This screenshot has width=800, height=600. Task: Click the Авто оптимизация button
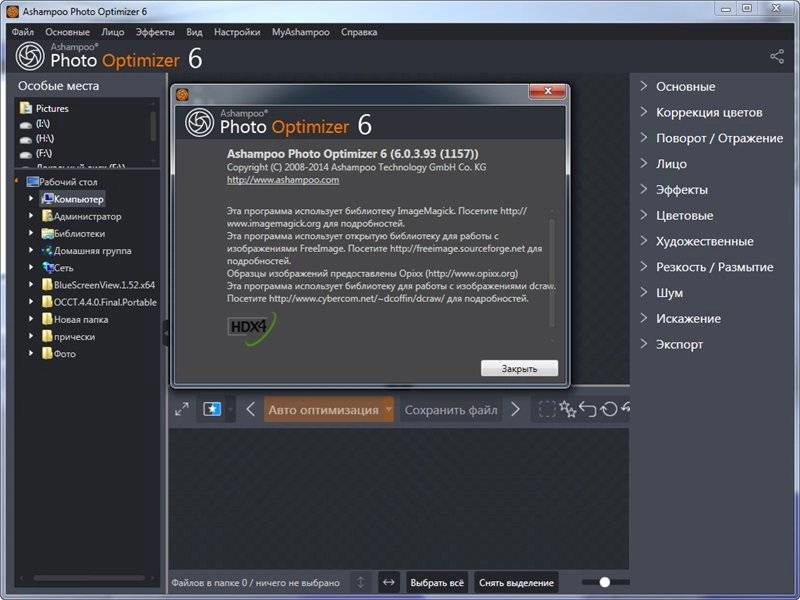tap(324, 409)
